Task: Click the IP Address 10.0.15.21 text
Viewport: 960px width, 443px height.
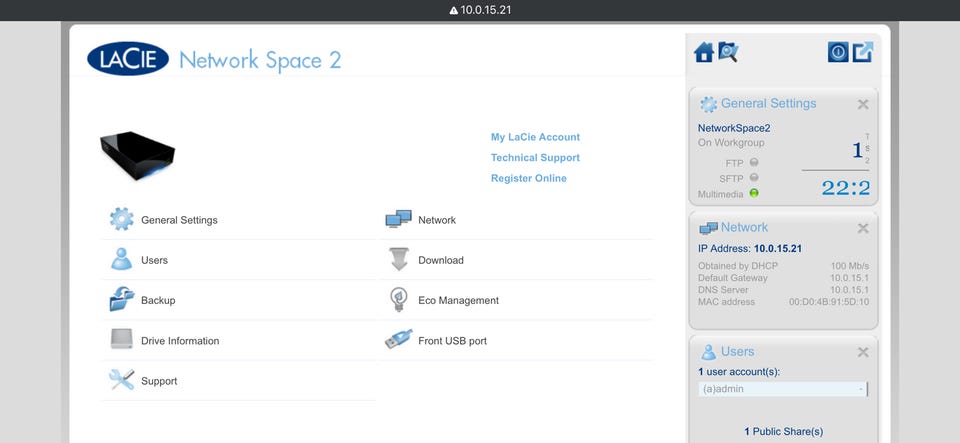Action: point(749,248)
